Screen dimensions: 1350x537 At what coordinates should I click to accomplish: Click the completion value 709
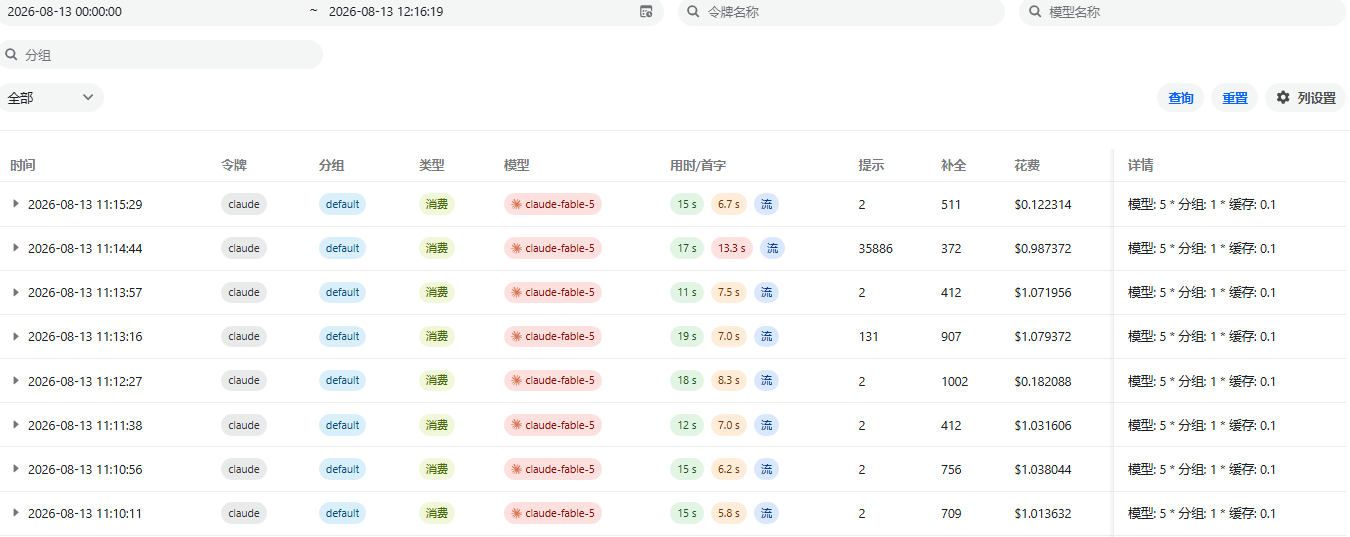coord(951,513)
